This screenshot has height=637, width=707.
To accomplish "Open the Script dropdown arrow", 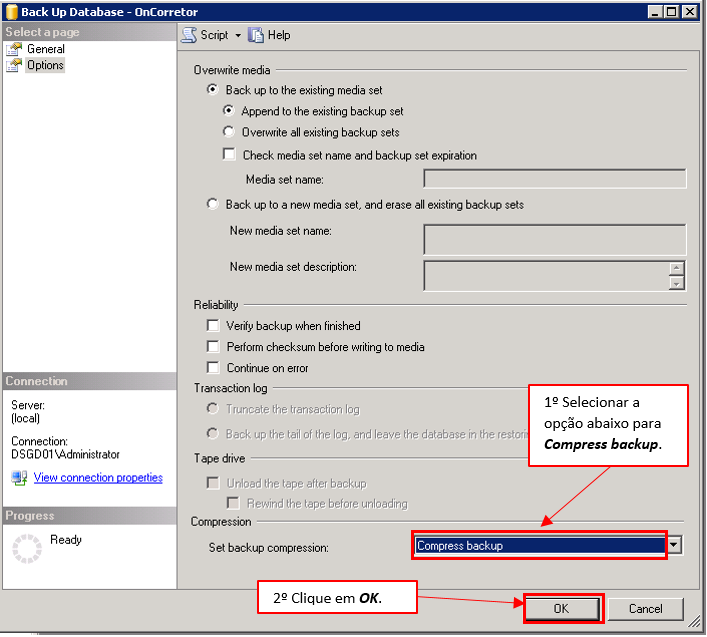I will 238,35.
